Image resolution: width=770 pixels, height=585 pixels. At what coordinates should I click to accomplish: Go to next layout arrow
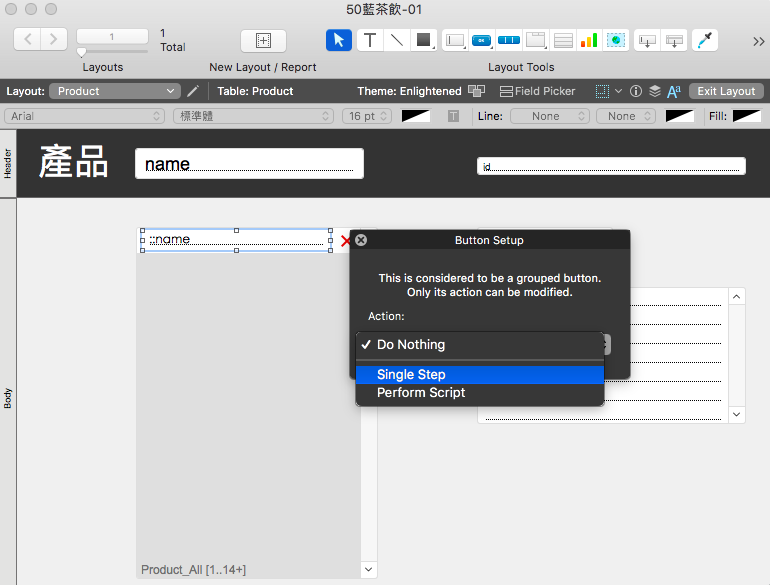coord(54,39)
